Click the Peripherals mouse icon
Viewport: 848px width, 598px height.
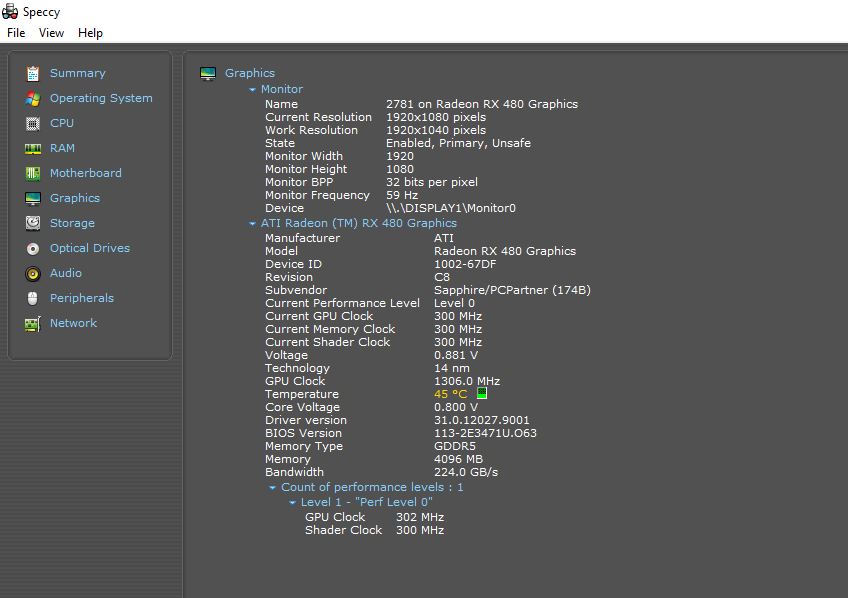33,298
